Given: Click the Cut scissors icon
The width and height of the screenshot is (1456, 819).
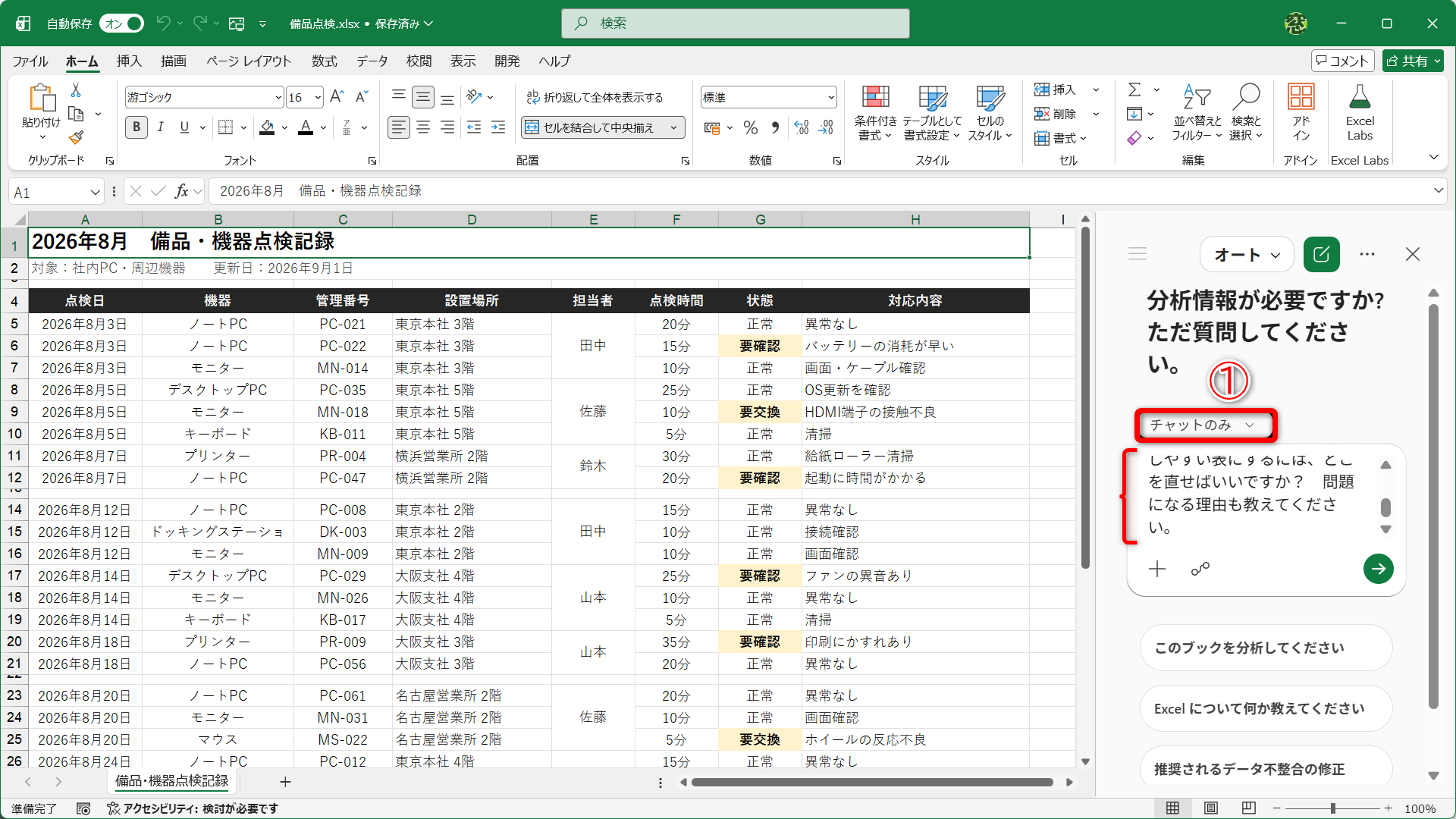Looking at the screenshot, I should pyautogui.click(x=76, y=90).
